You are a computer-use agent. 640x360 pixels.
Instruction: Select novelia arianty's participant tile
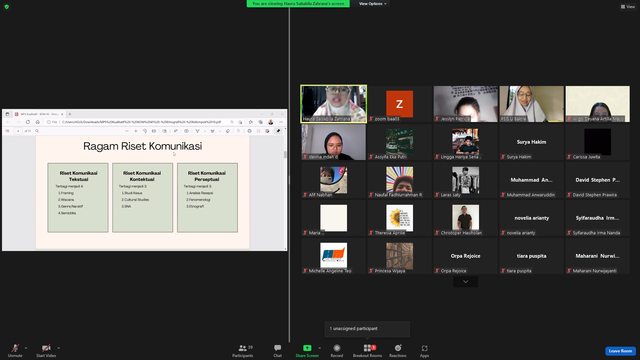[531, 218]
